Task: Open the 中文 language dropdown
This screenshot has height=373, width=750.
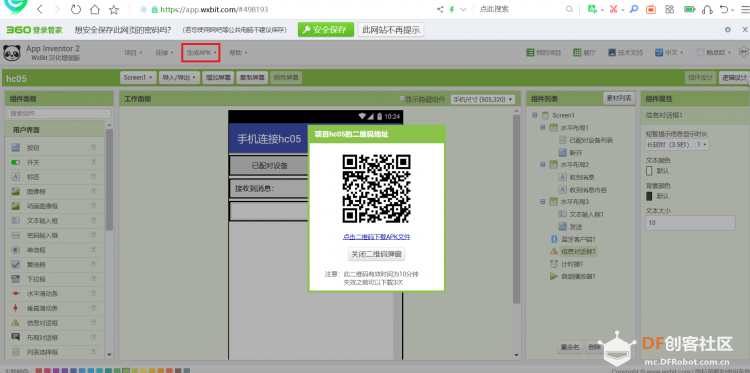Action: point(669,53)
